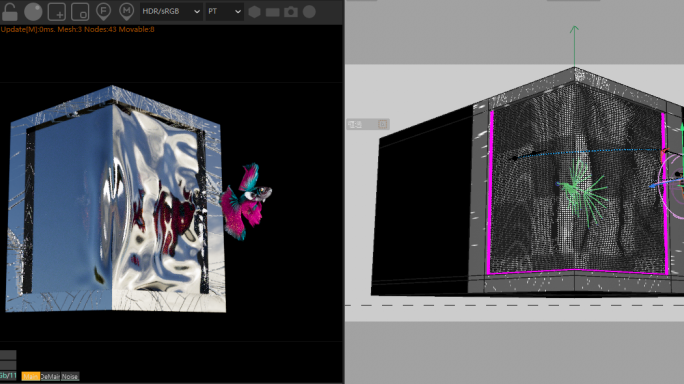Viewport: 684px width, 384px height.
Task: Click the hexagon icon in Live Viewer toolbar
Action: (254, 12)
